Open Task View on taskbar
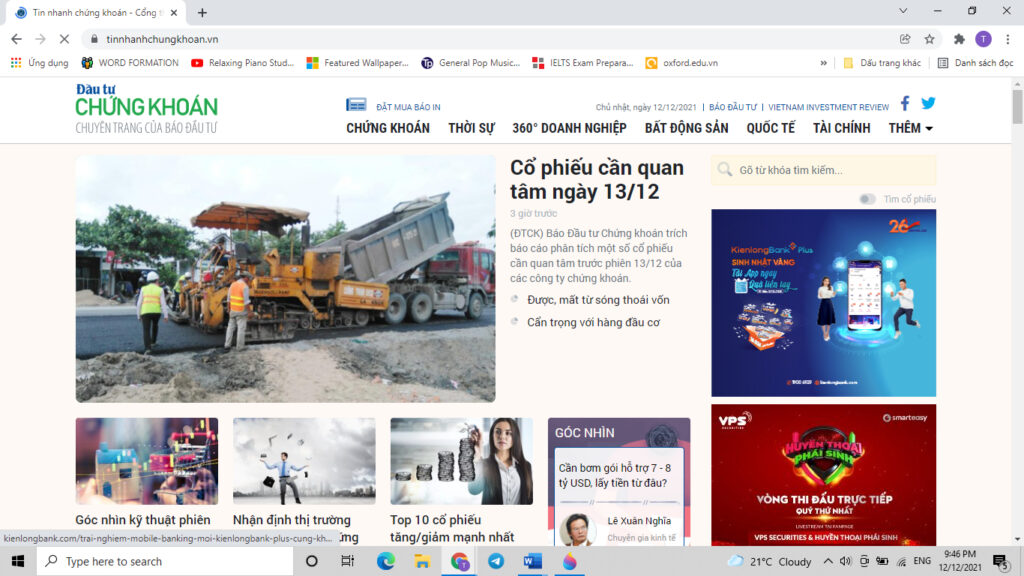 click(347, 561)
